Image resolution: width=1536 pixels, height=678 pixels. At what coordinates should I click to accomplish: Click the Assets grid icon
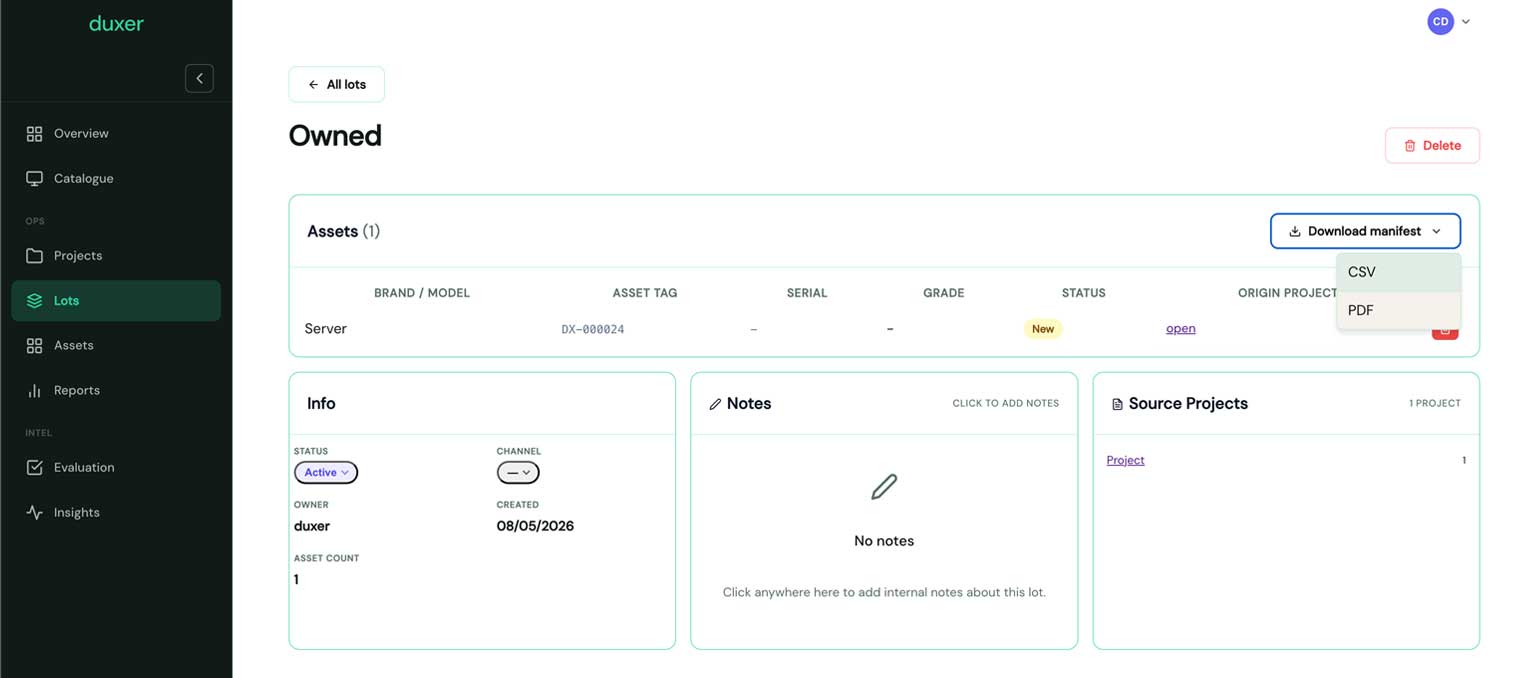point(34,345)
